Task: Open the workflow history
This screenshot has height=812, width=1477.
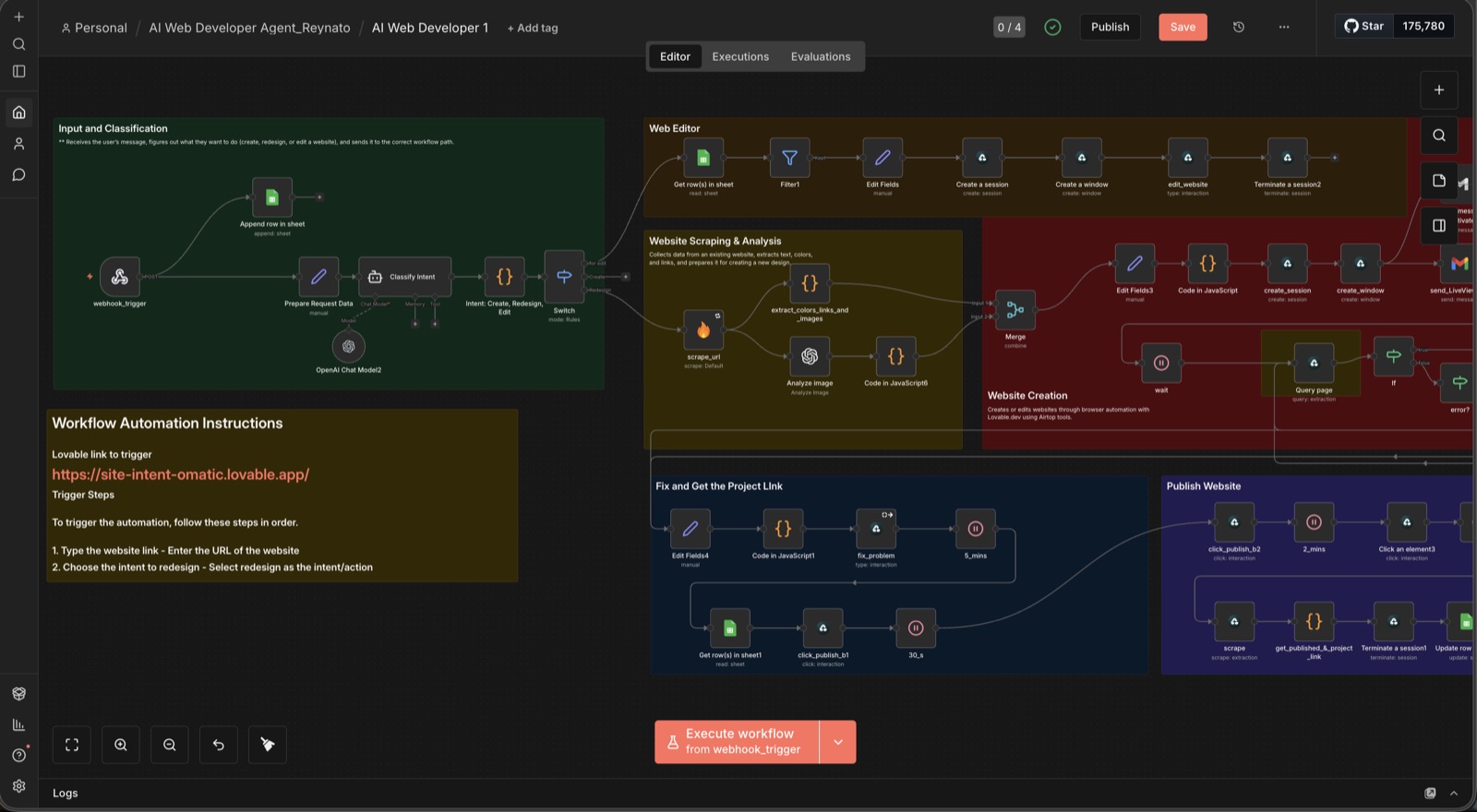Action: point(1239,27)
